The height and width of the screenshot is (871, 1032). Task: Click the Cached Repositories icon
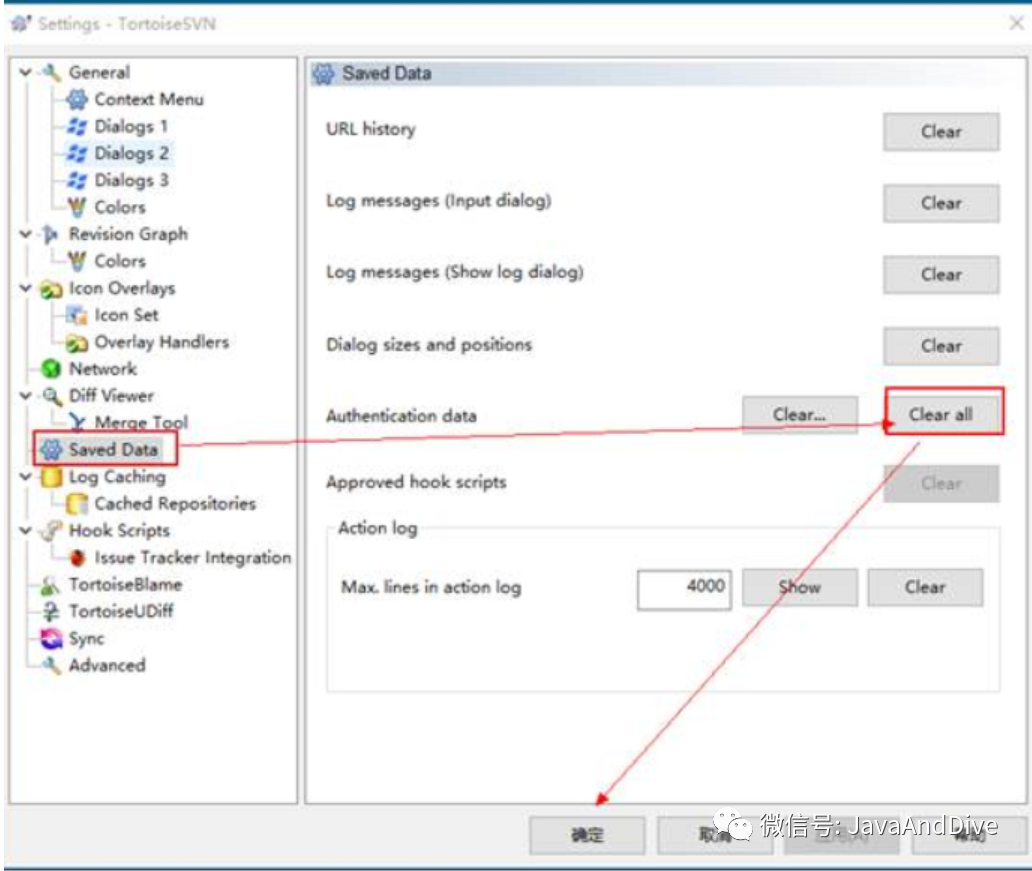(77, 504)
